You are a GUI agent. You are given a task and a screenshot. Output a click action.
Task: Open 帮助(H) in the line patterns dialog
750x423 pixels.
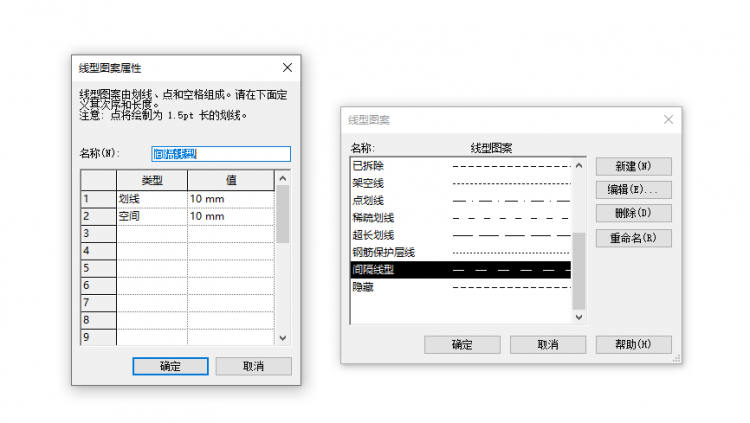(x=633, y=344)
